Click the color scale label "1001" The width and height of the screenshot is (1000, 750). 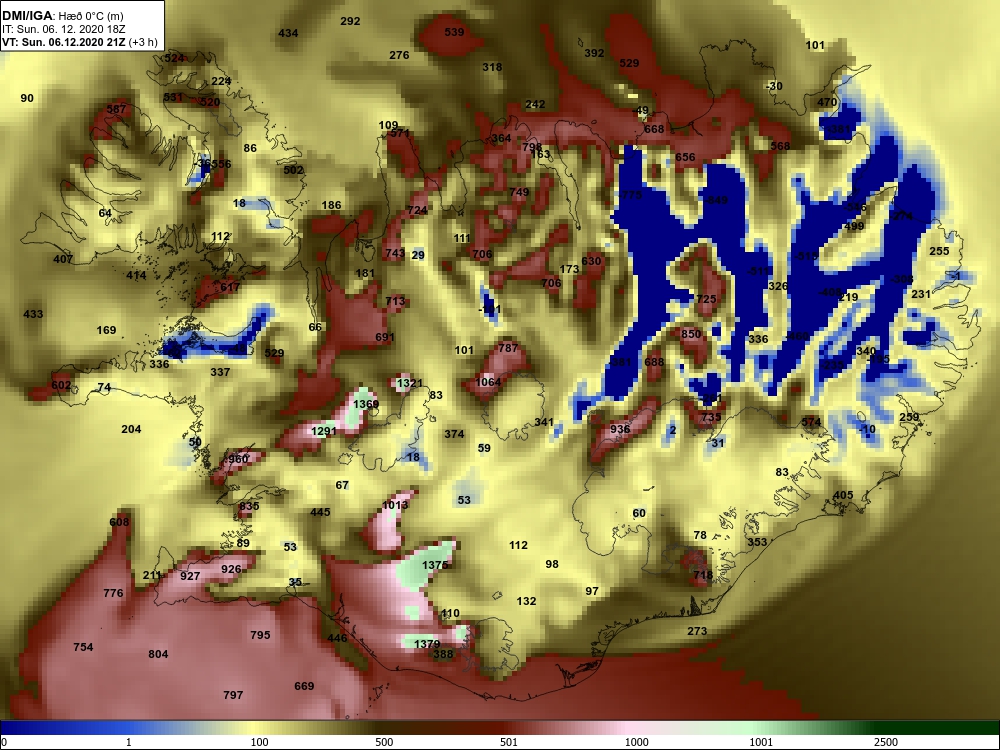click(x=761, y=742)
